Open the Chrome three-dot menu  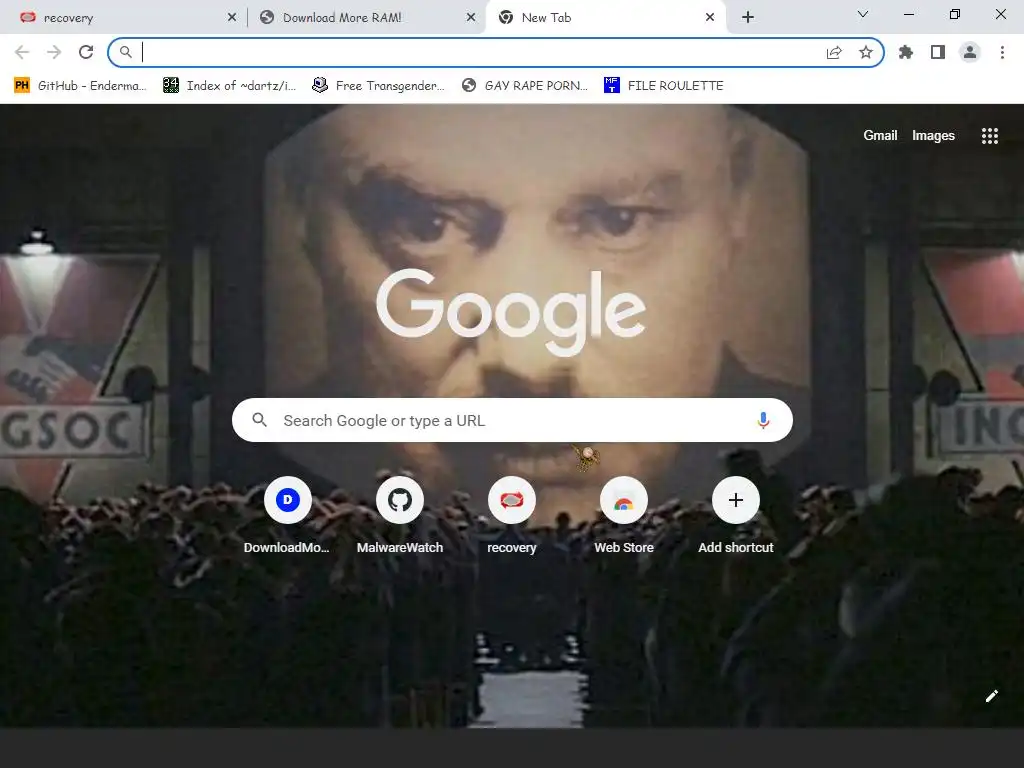(1002, 52)
